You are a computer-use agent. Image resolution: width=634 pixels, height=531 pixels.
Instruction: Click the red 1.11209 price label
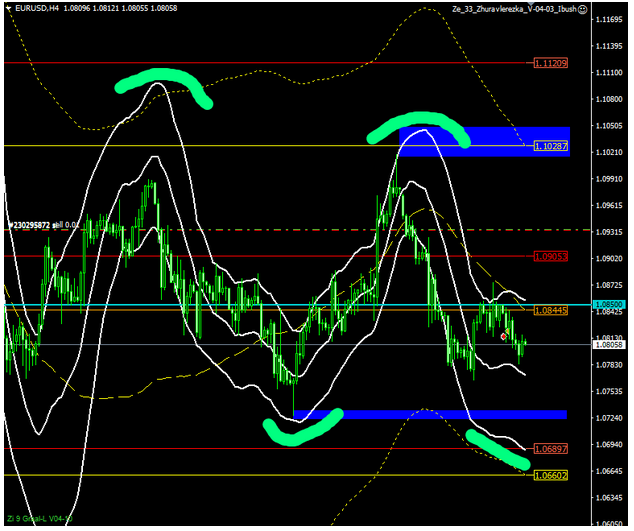pyautogui.click(x=551, y=63)
